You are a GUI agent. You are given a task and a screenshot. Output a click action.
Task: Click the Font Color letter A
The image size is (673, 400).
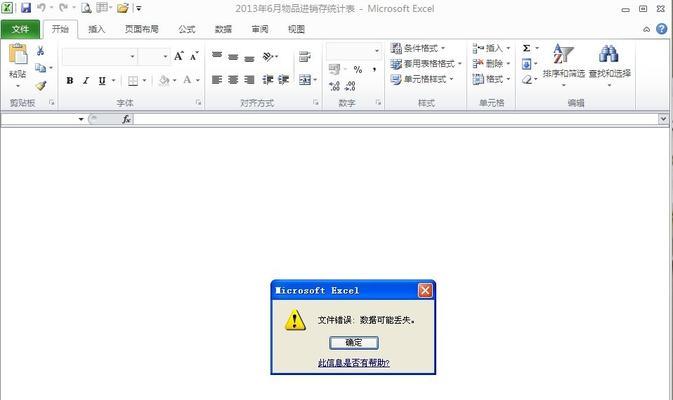coord(187,80)
